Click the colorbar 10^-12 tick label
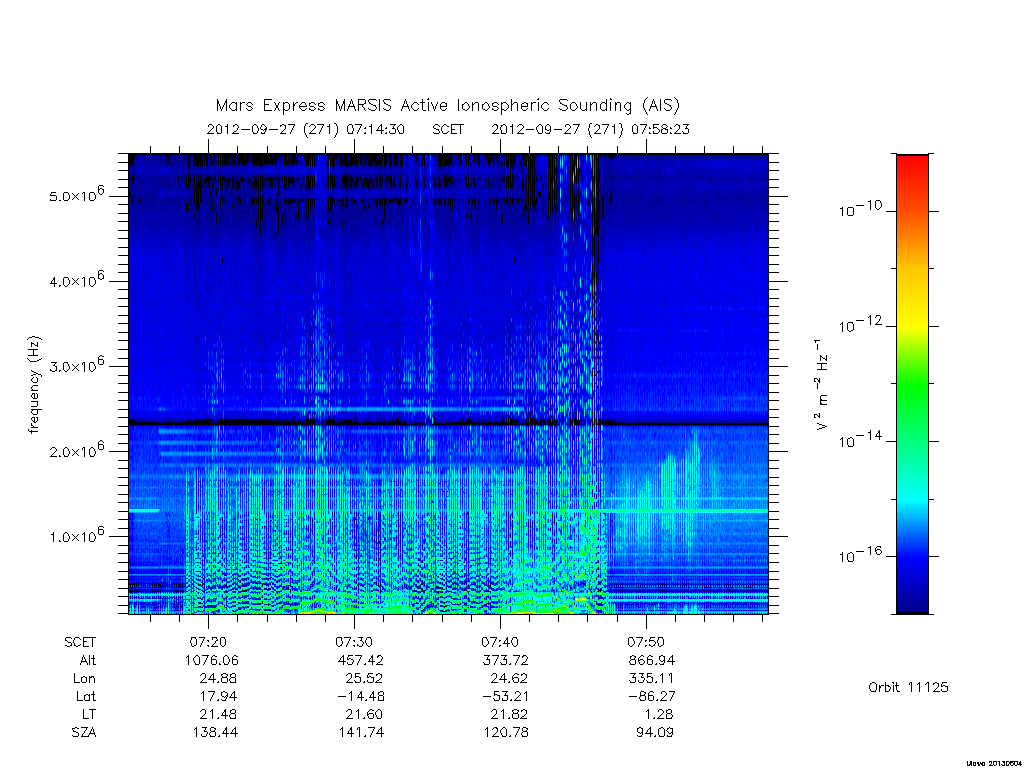This screenshot has width=1024, height=768. point(860,325)
